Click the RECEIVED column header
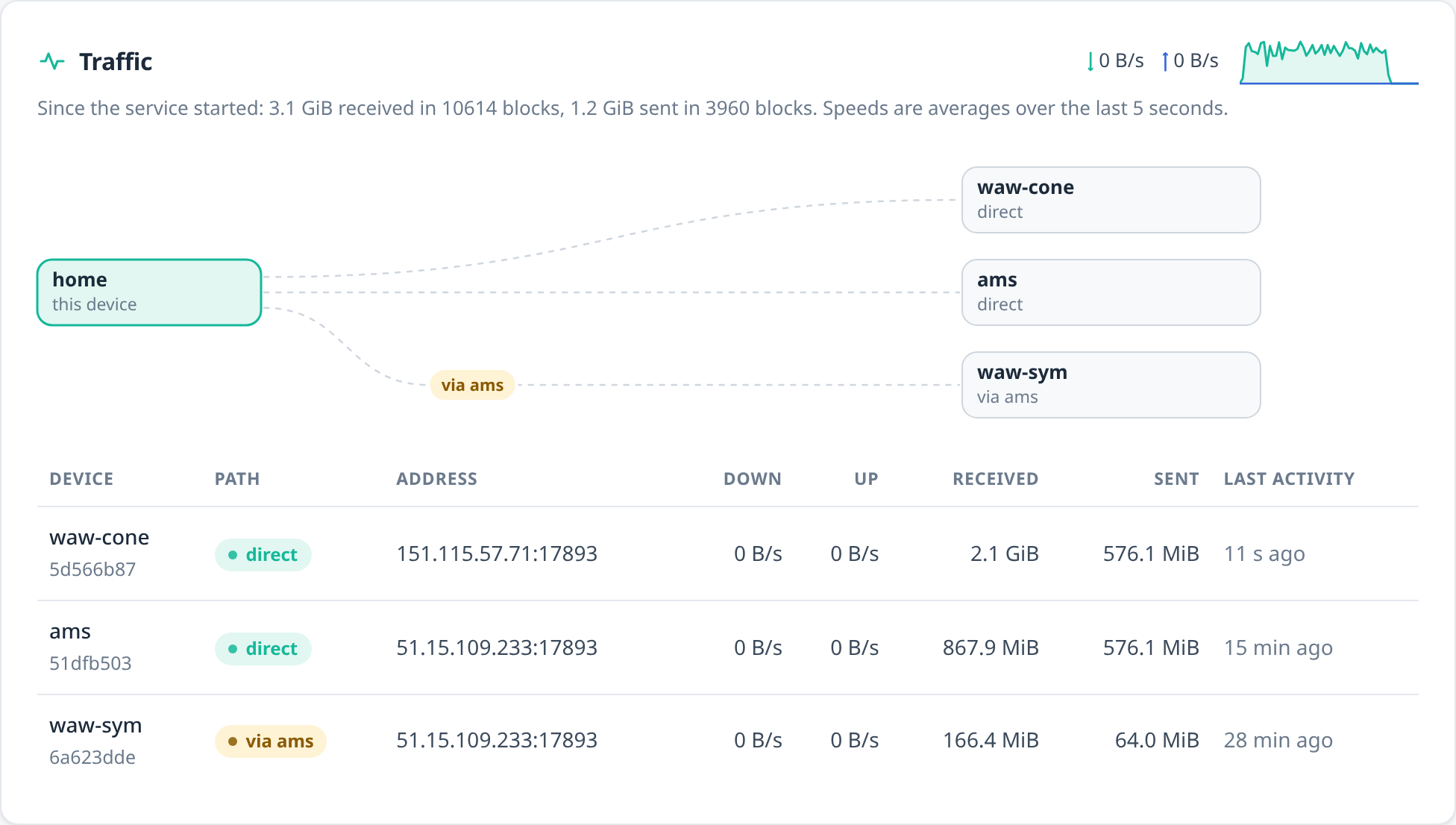This screenshot has height=825, width=1456. (996, 479)
